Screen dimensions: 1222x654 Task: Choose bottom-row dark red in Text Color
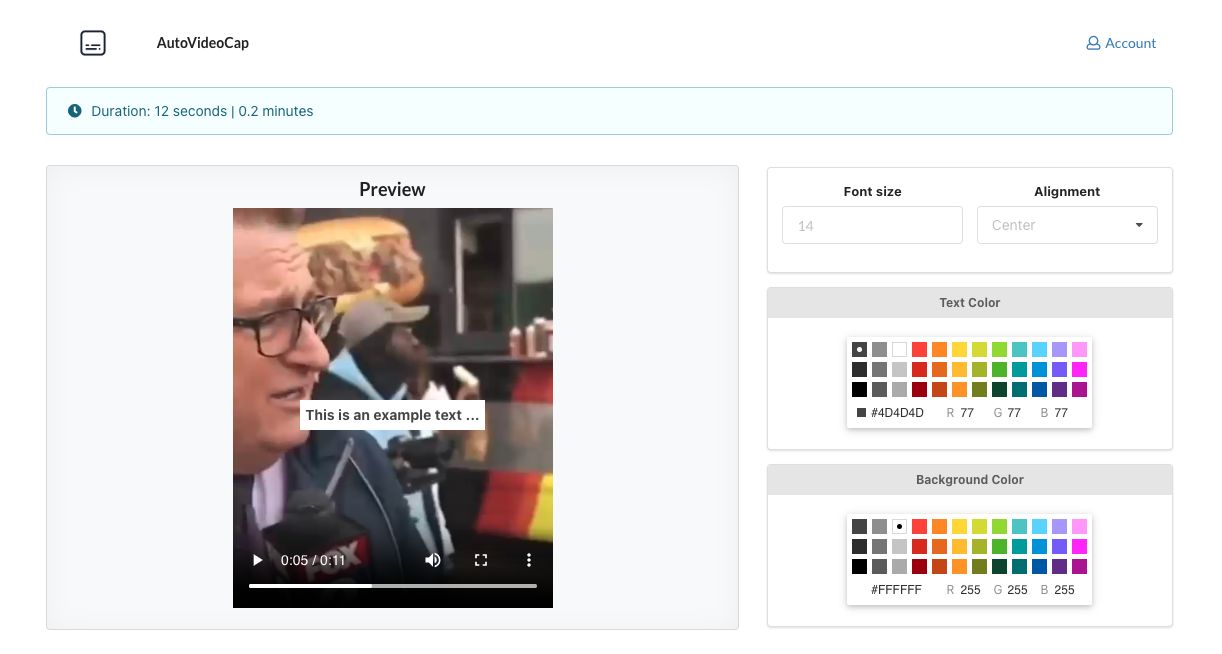click(x=919, y=389)
